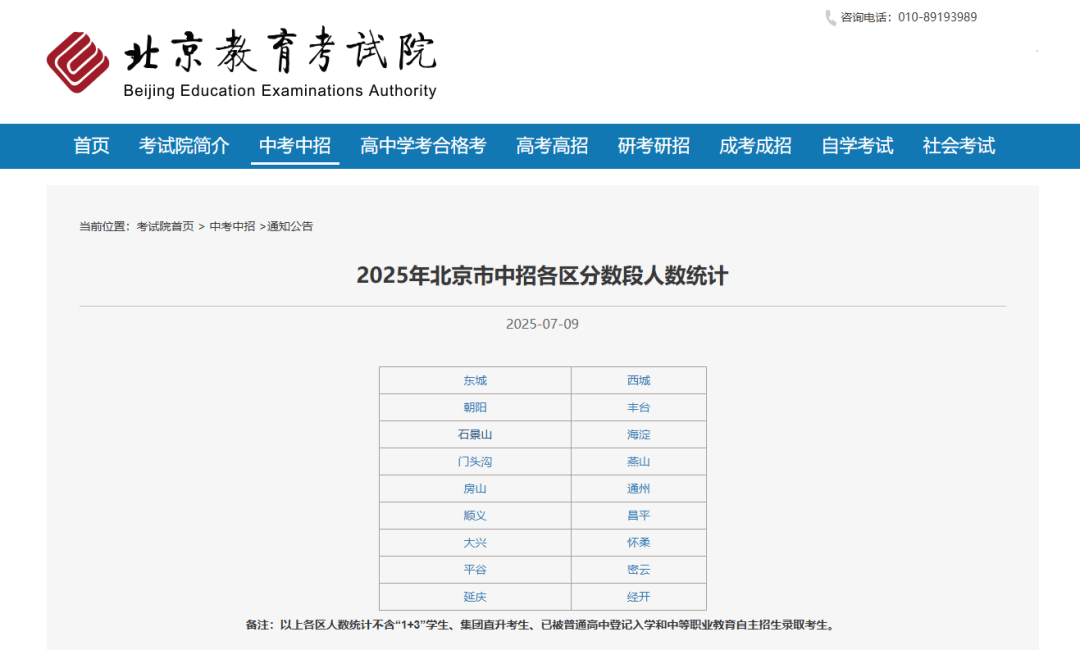Open the 高中学考合格考 section

pyautogui.click(x=423, y=146)
